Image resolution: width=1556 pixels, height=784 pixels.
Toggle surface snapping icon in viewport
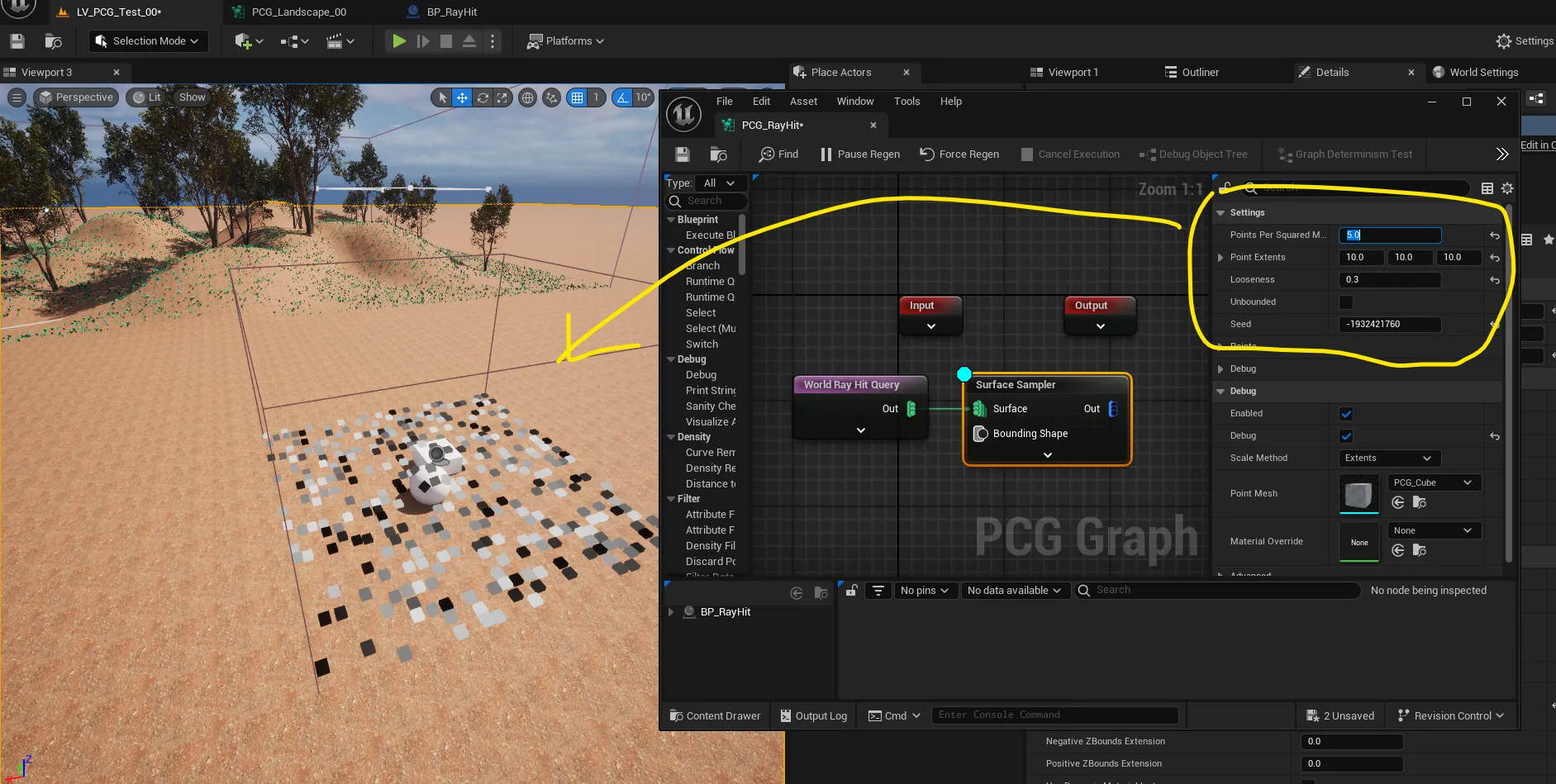pyautogui.click(x=552, y=97)
